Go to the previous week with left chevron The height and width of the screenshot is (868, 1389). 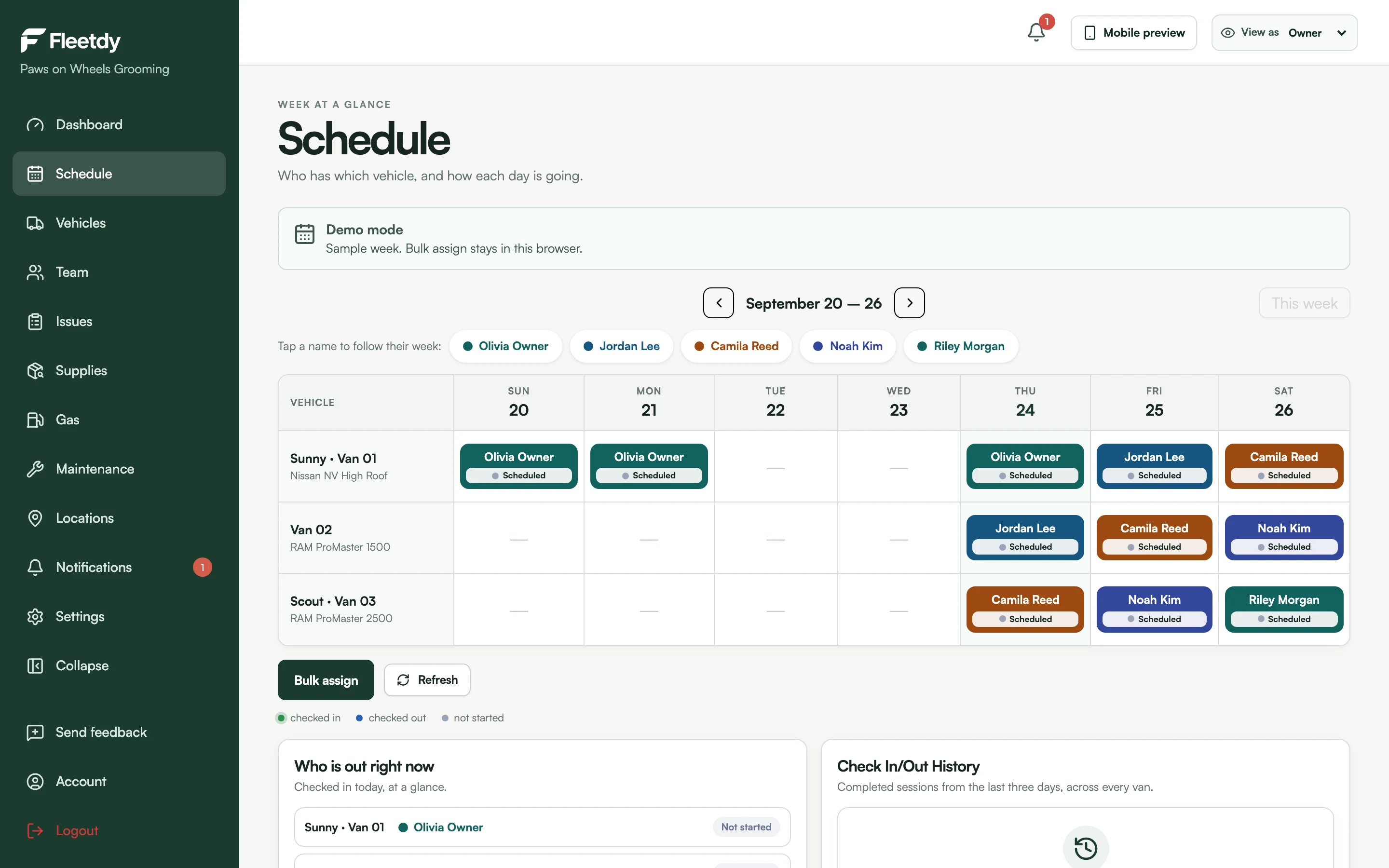point(718,303)
